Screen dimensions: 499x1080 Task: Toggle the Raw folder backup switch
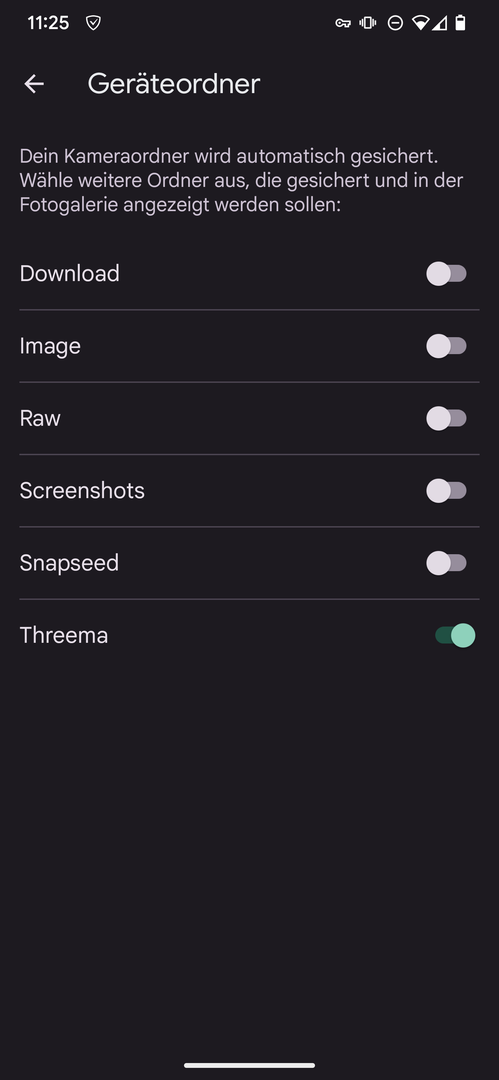pos(447,418)
